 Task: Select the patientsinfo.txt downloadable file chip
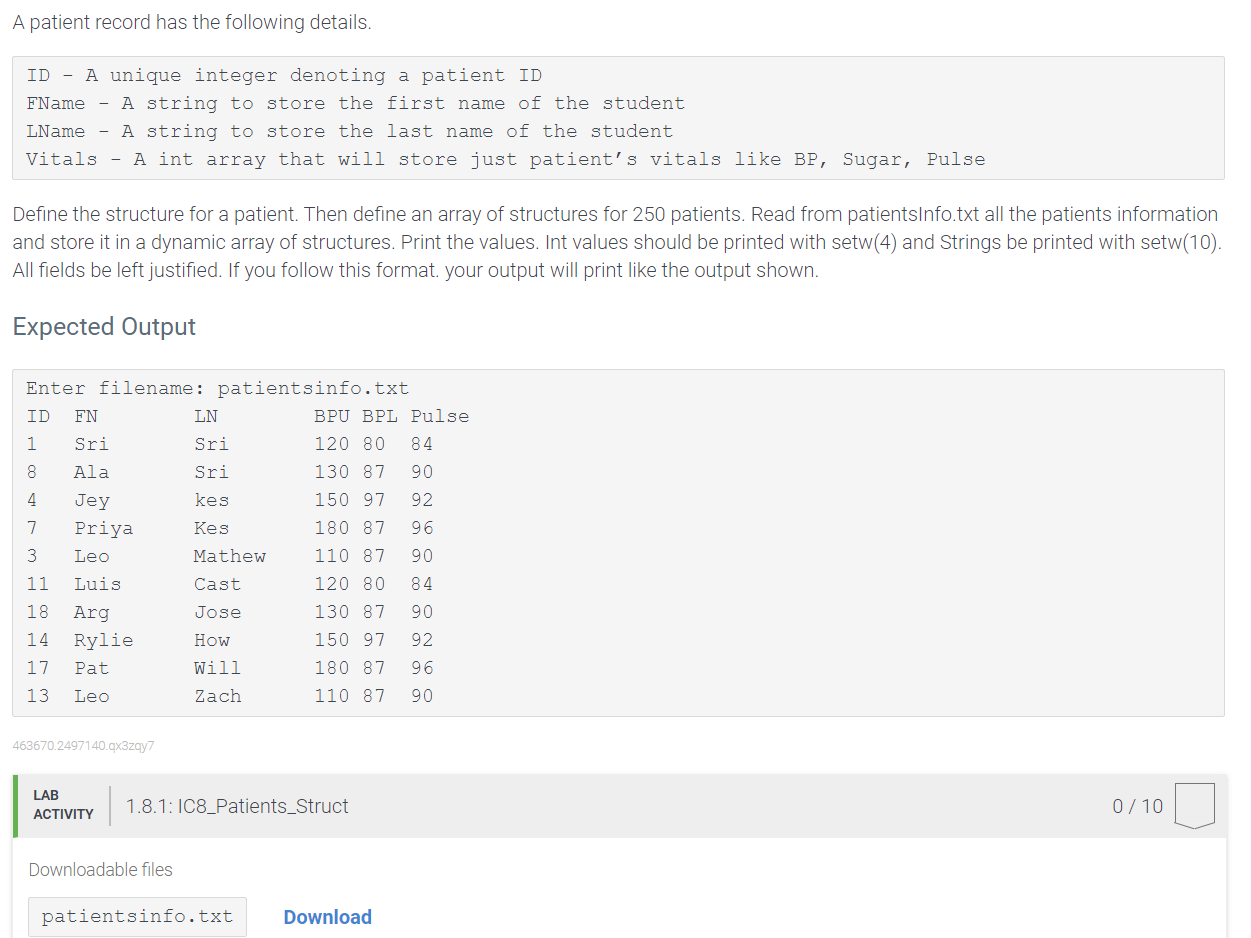[137, 916]
